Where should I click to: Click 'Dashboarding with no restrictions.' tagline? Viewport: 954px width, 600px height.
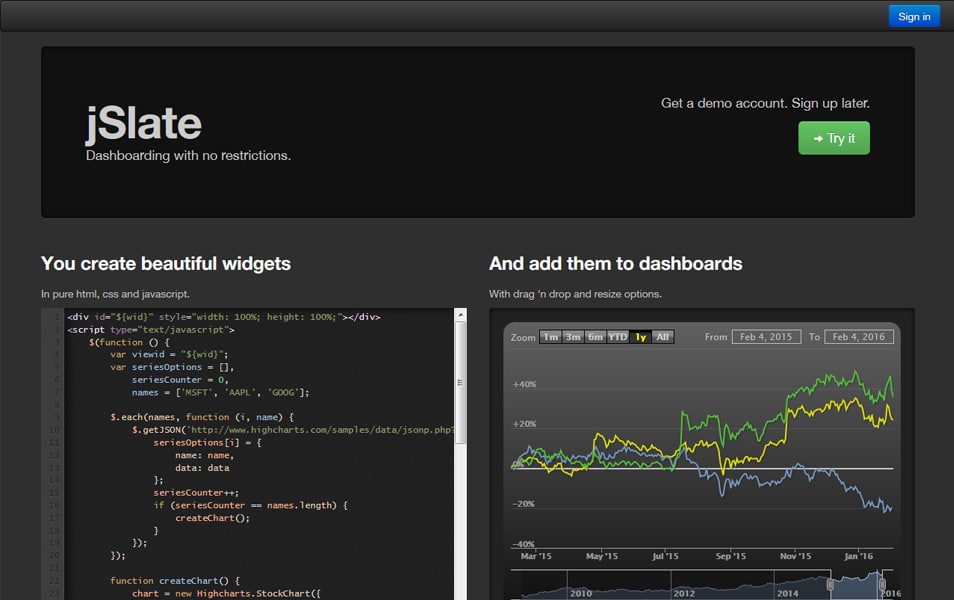tap(188, 156)
